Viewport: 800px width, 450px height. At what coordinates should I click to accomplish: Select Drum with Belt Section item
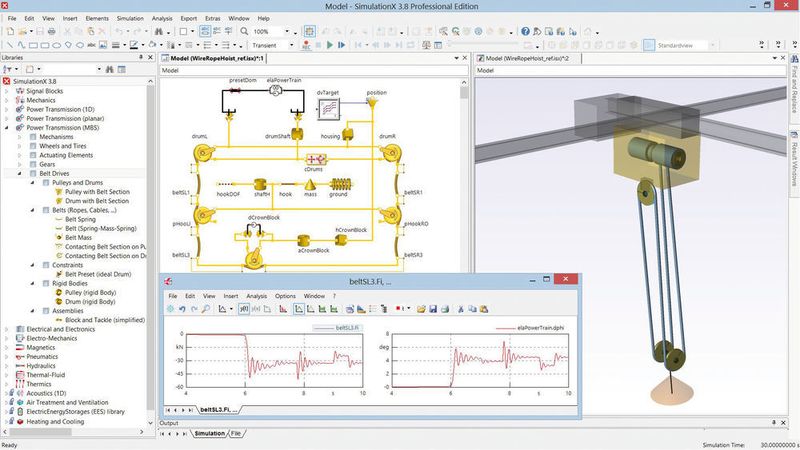[97, 201]
